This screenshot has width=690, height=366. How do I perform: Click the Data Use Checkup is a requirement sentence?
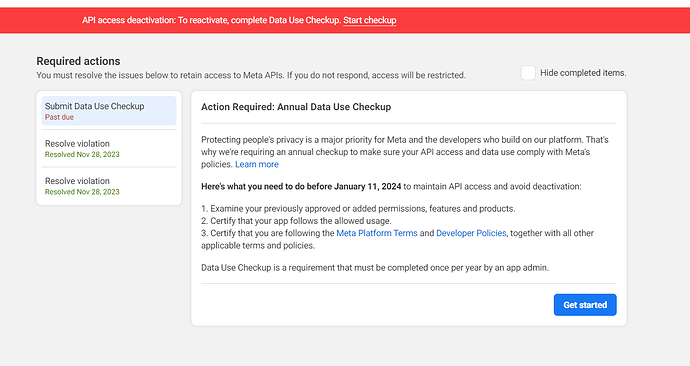click(375, 267)
